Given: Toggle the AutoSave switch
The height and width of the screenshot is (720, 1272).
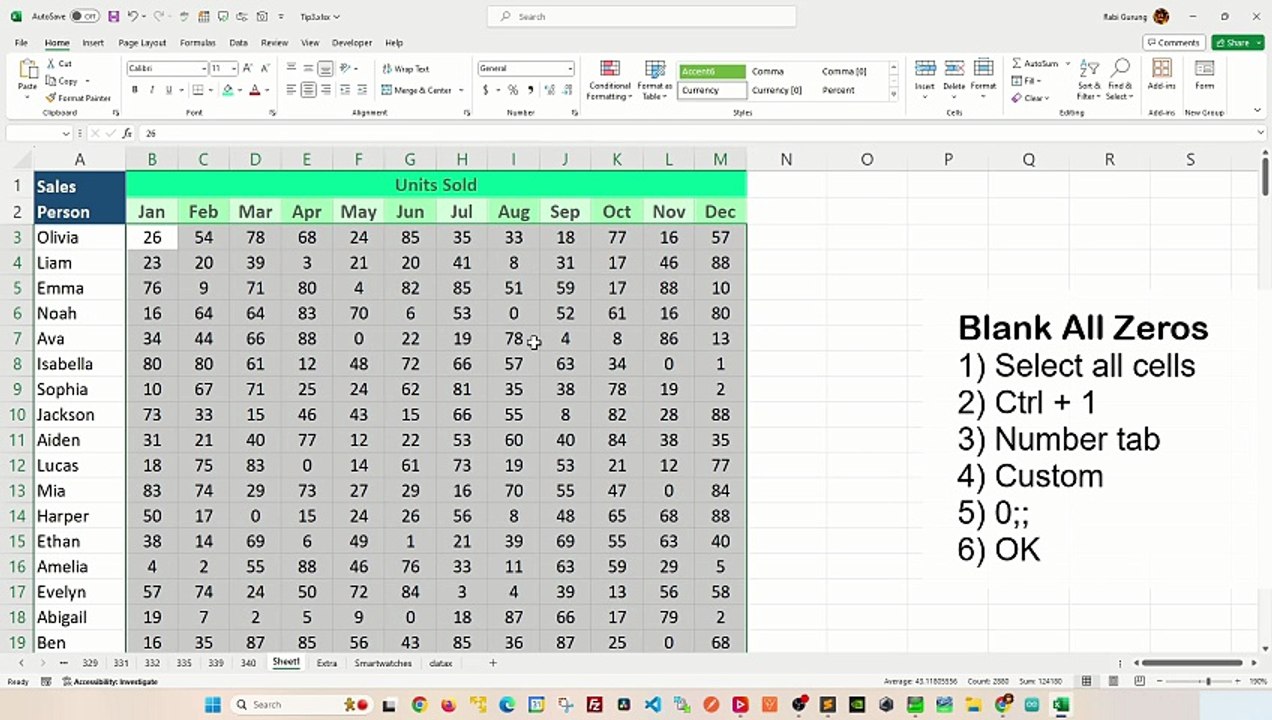Looking at the screenshot, I should [x=84, y=16].
